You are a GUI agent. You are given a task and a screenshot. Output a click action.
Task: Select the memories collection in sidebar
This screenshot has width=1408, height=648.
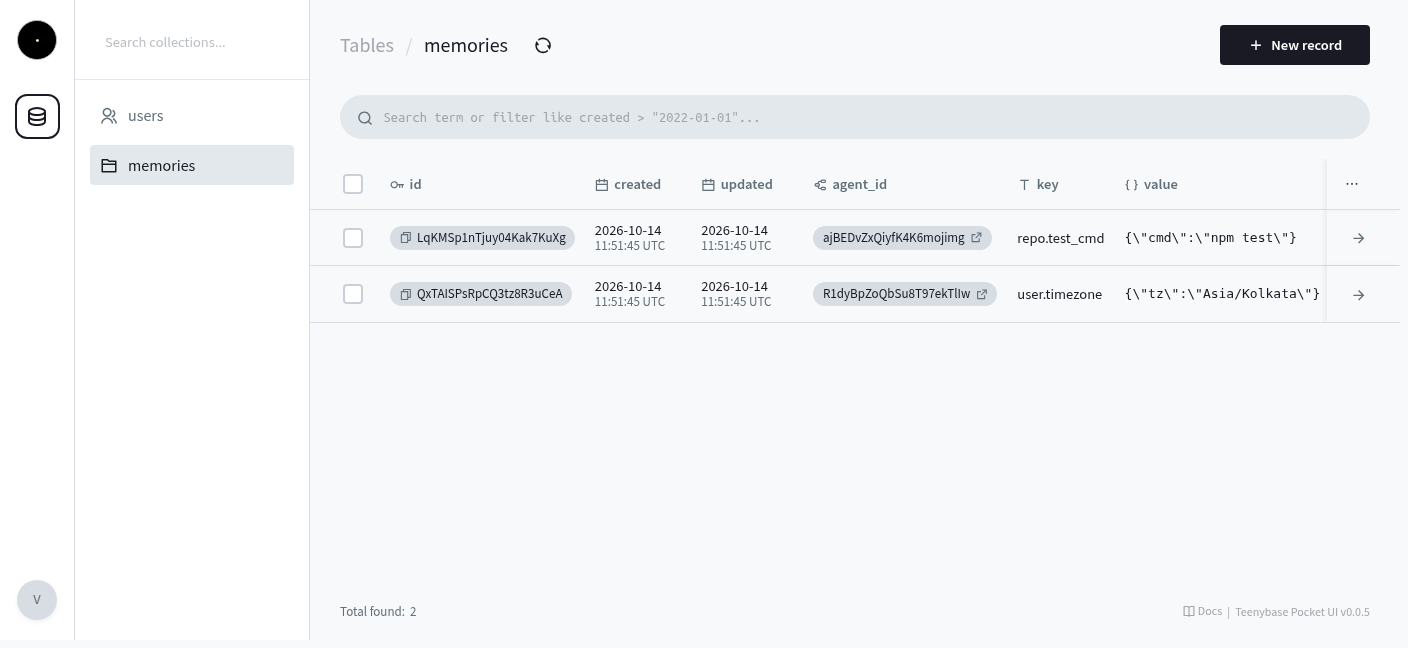192,165
